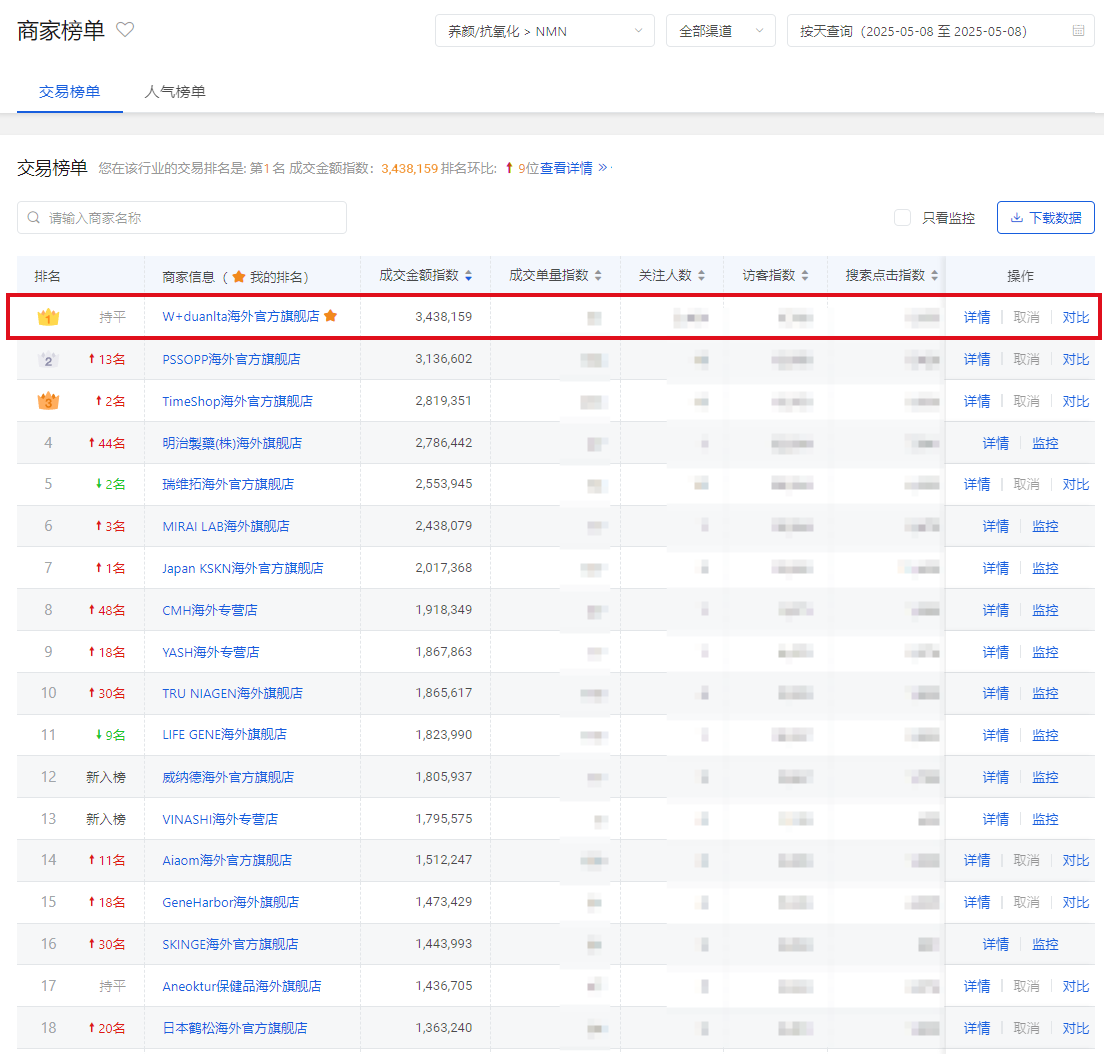Click the 新入榜 label in row 12
Image resolution: width=1104 pixels, height=1054 pixels.
pyautogui.click(x=106, y=777)
